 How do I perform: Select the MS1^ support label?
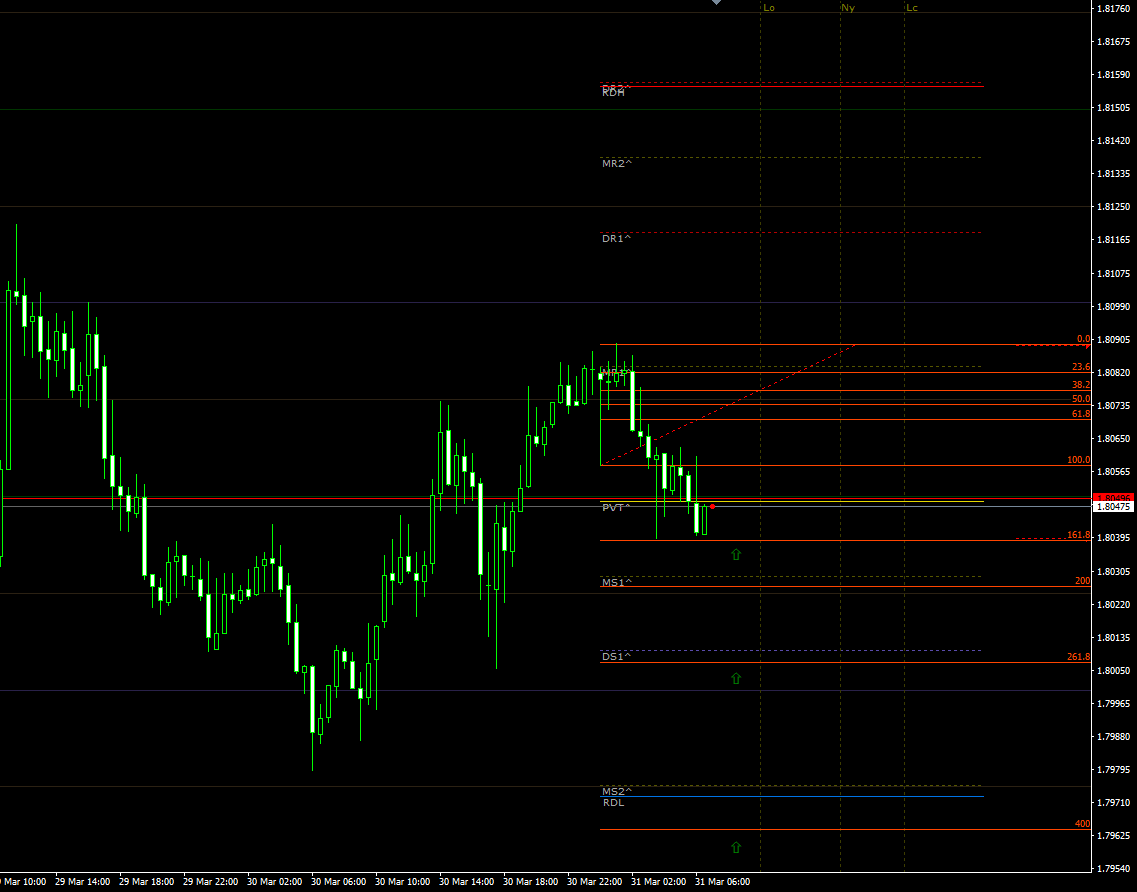[617, 581]
